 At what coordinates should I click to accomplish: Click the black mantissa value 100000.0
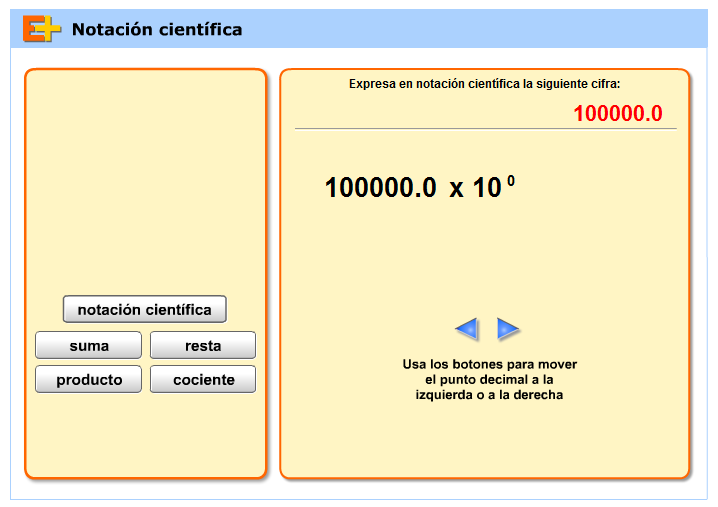tap(380, 187)
